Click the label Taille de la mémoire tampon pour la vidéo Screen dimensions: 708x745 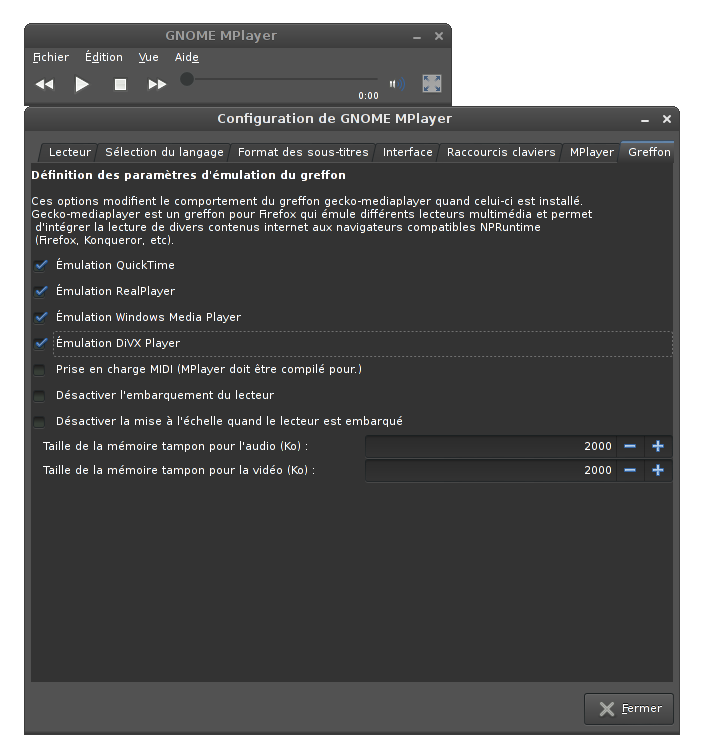pyautogui.click(x=179, y=470)
